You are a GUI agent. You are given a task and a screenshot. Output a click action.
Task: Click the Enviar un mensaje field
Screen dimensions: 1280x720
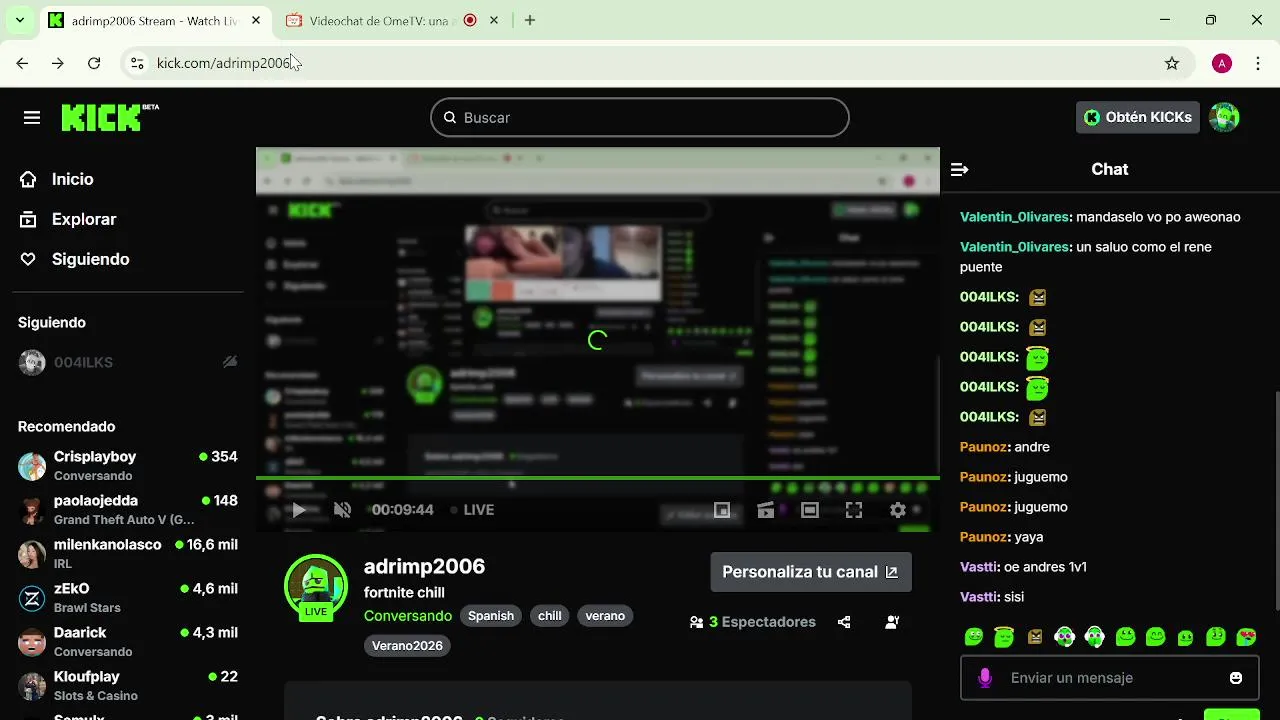[1110, 678]
